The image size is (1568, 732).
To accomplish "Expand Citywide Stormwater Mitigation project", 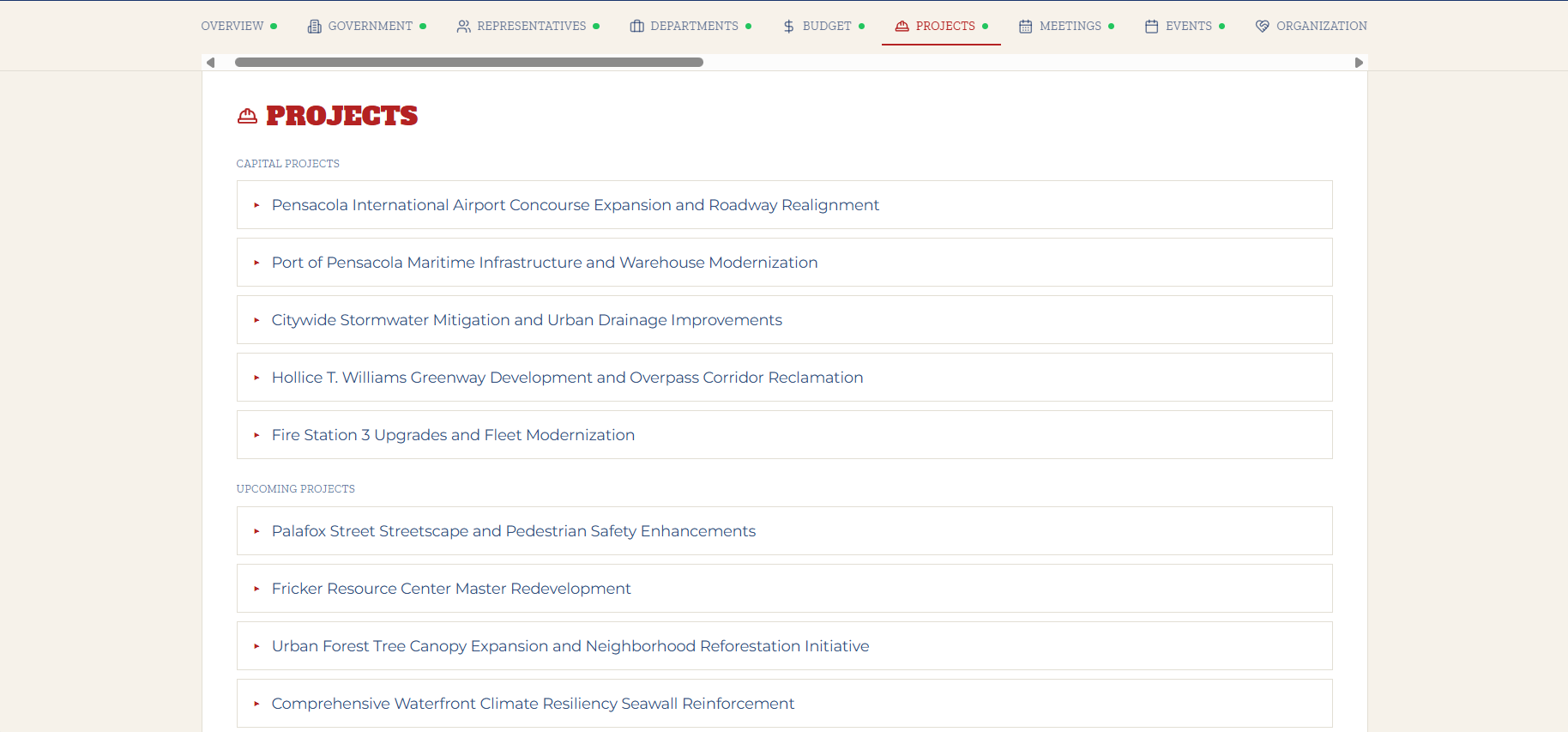I will [784, 320].
